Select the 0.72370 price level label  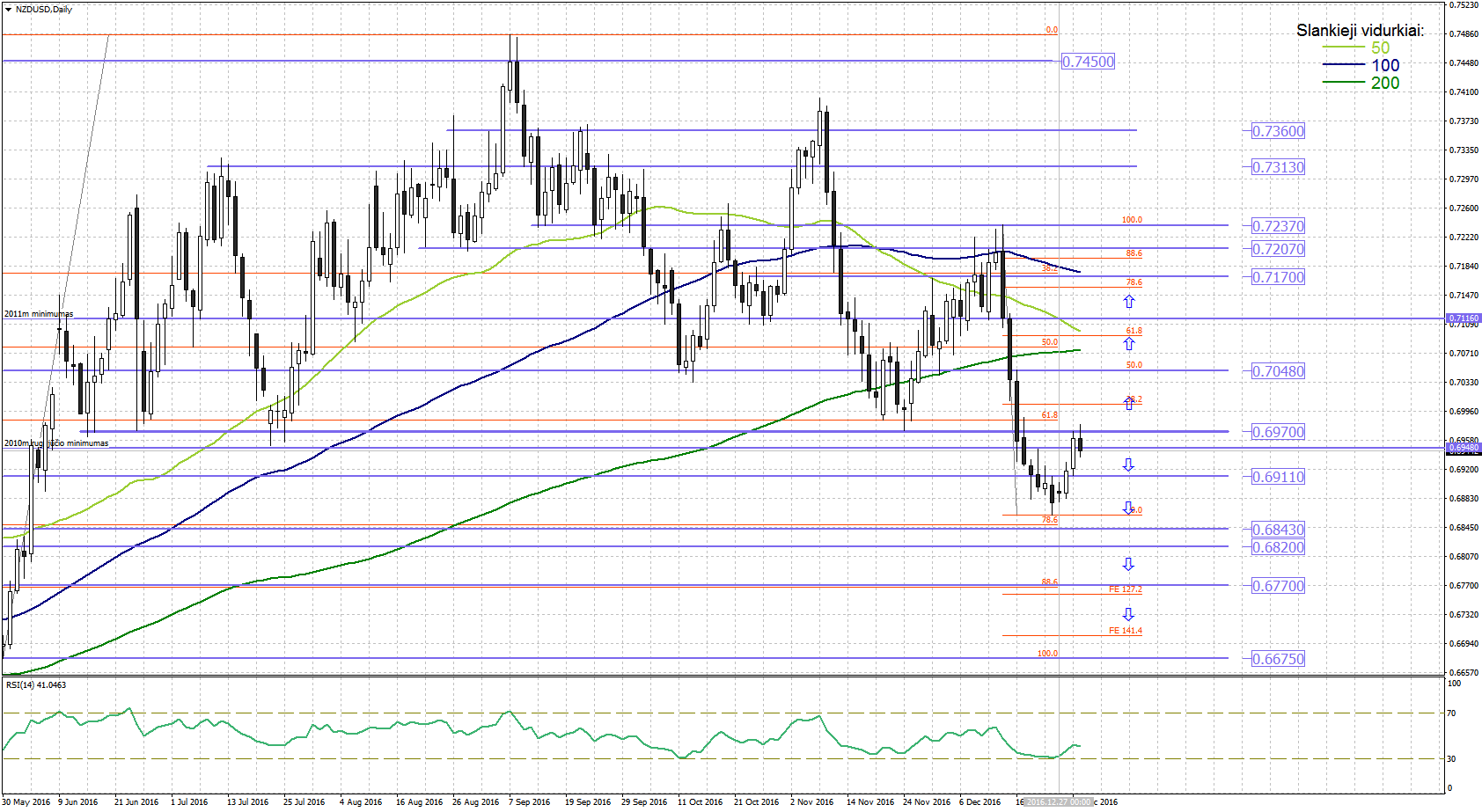click(1278, 226)
